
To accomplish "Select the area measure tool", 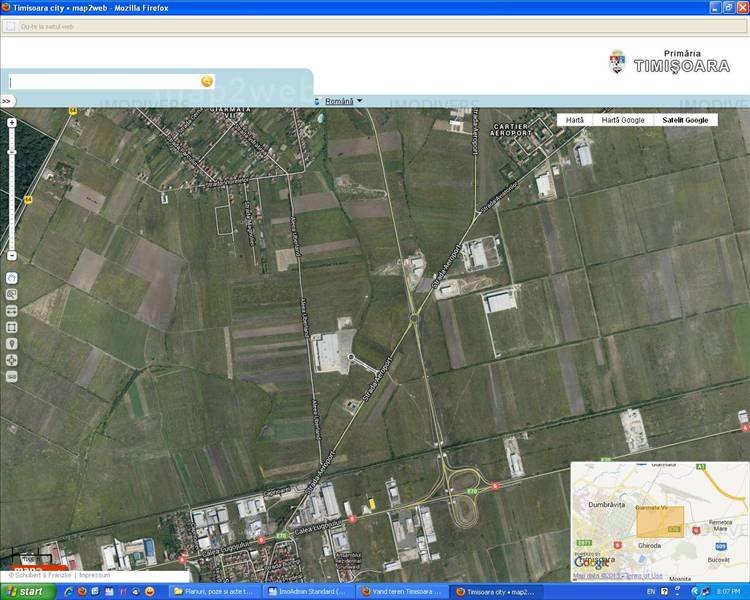I will point(11,327).
